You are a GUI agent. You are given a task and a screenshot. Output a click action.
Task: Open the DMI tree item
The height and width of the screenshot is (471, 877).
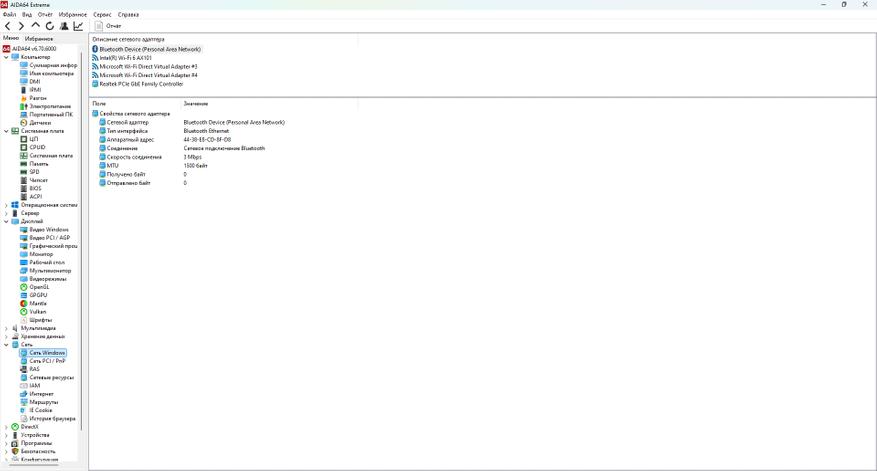35,82
